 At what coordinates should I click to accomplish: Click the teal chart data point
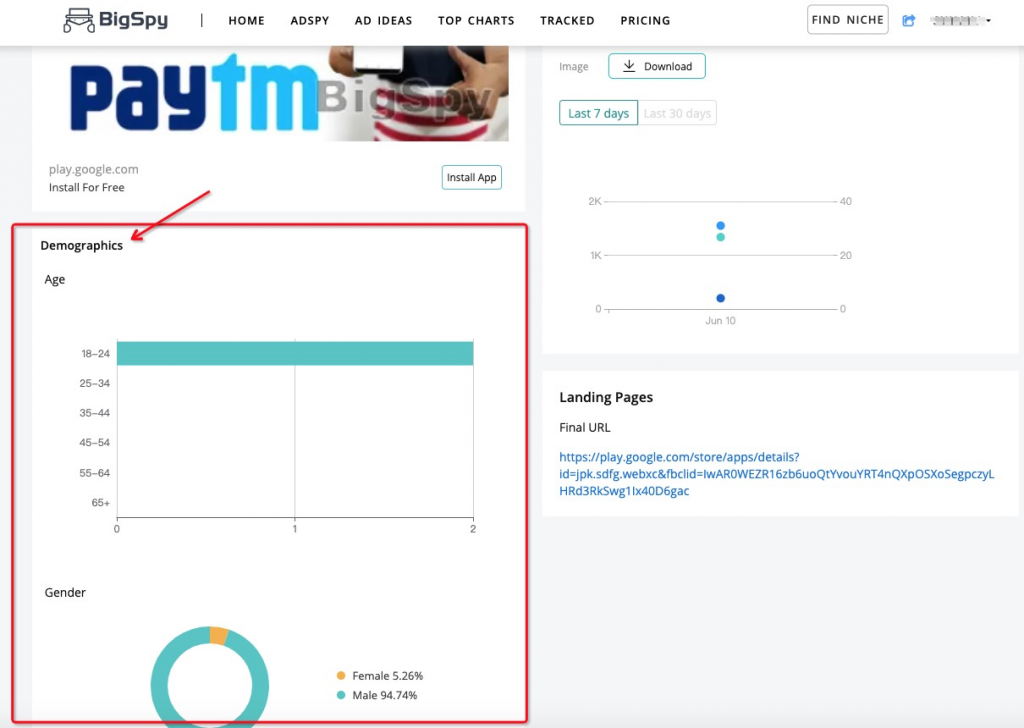pyautogui.click(x=720, y=237)
